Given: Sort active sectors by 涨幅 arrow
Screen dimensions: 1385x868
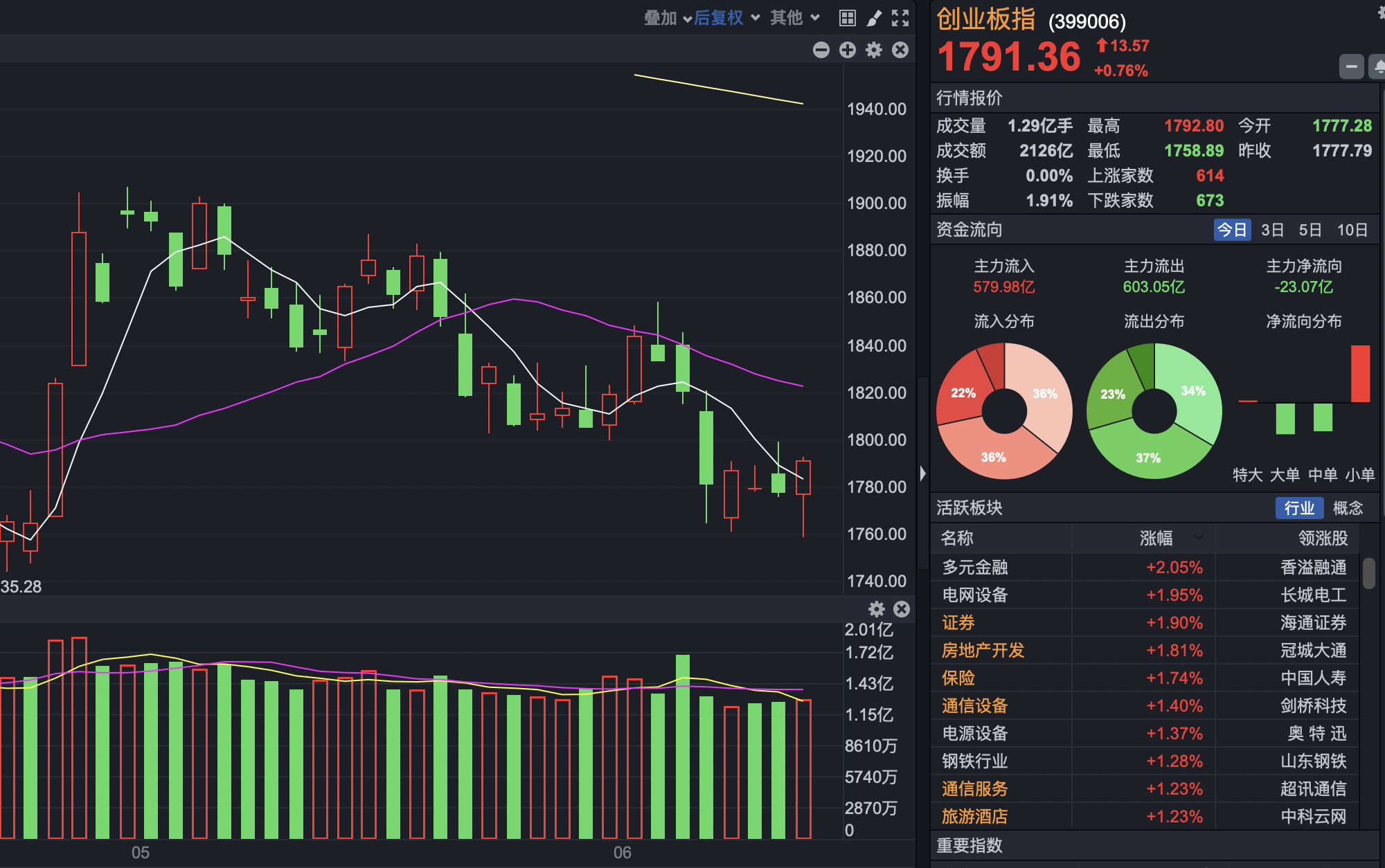Looking at the screenshot, I should click(1199, 537).
